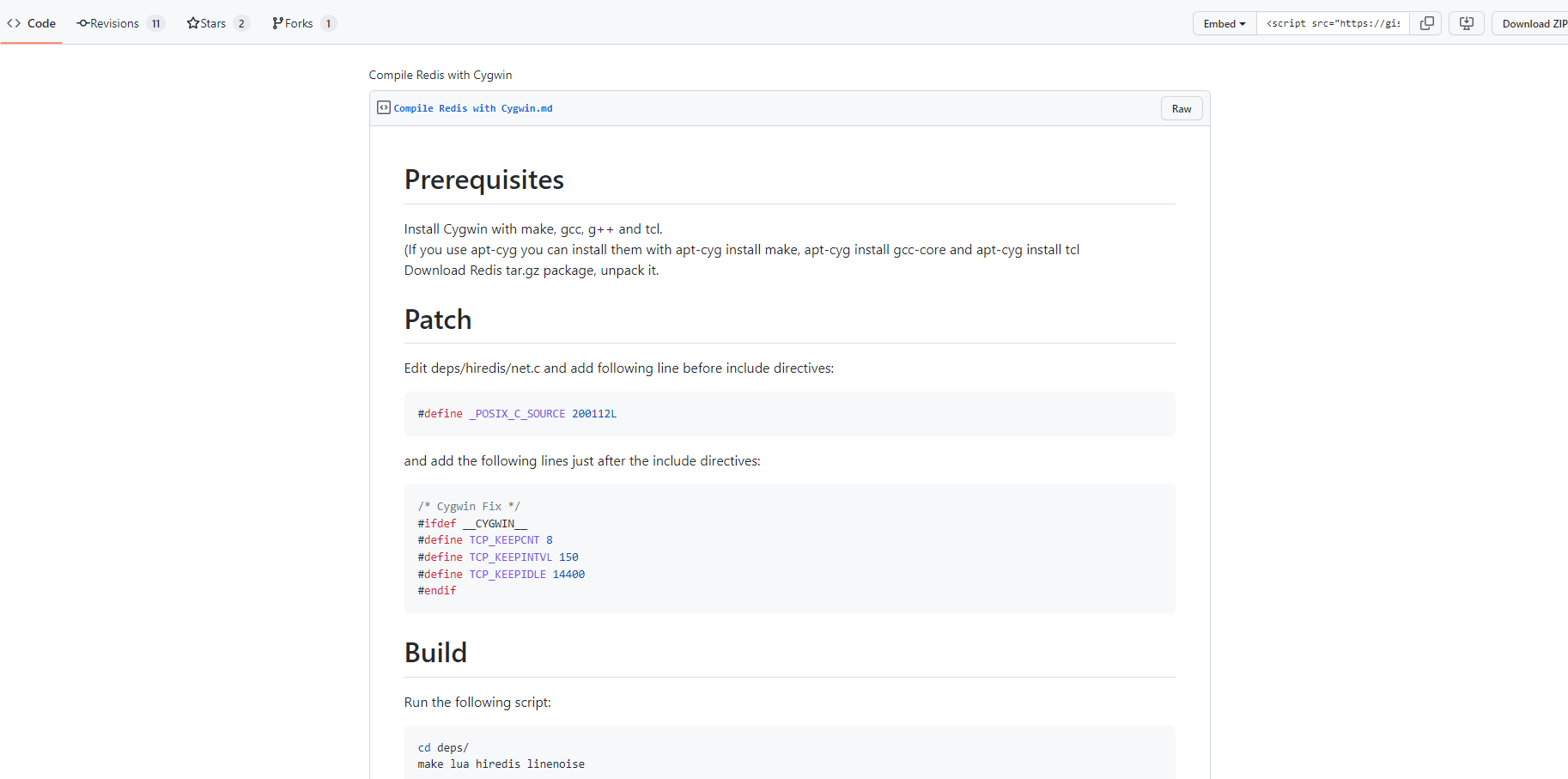1568x779 pixels.
Task: Click the revisions count badge 11
Action: (x=155, y=23)
